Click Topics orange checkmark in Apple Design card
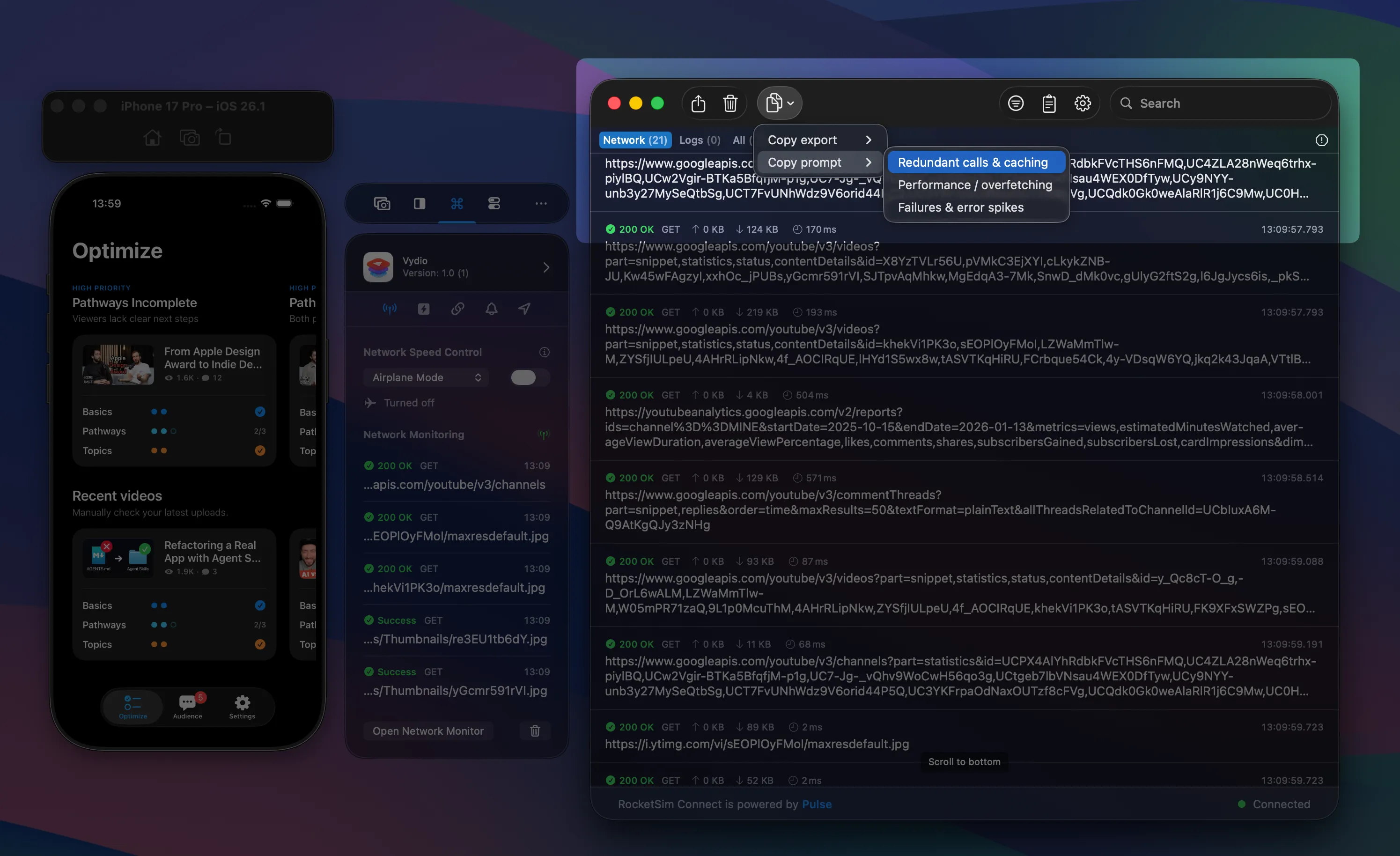The height and width of the screenshot is (856, 1400). tap(260, 451)
